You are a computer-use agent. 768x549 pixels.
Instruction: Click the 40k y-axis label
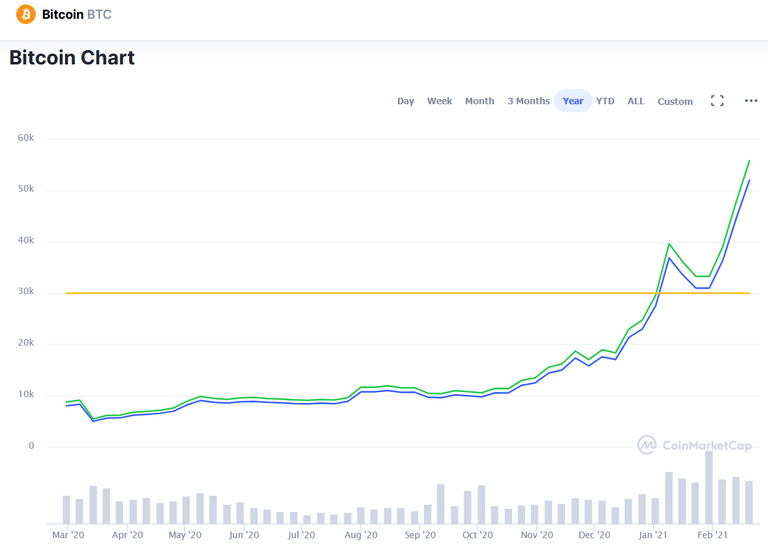click(x=26, y=240)
